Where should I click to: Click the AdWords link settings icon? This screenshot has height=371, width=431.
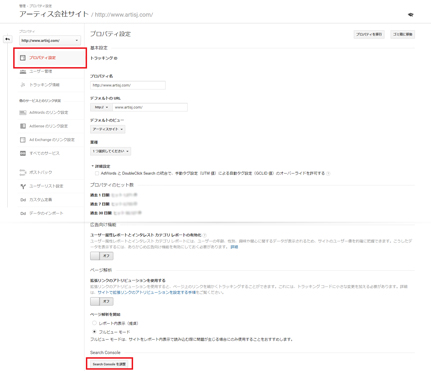pos(23,112)
